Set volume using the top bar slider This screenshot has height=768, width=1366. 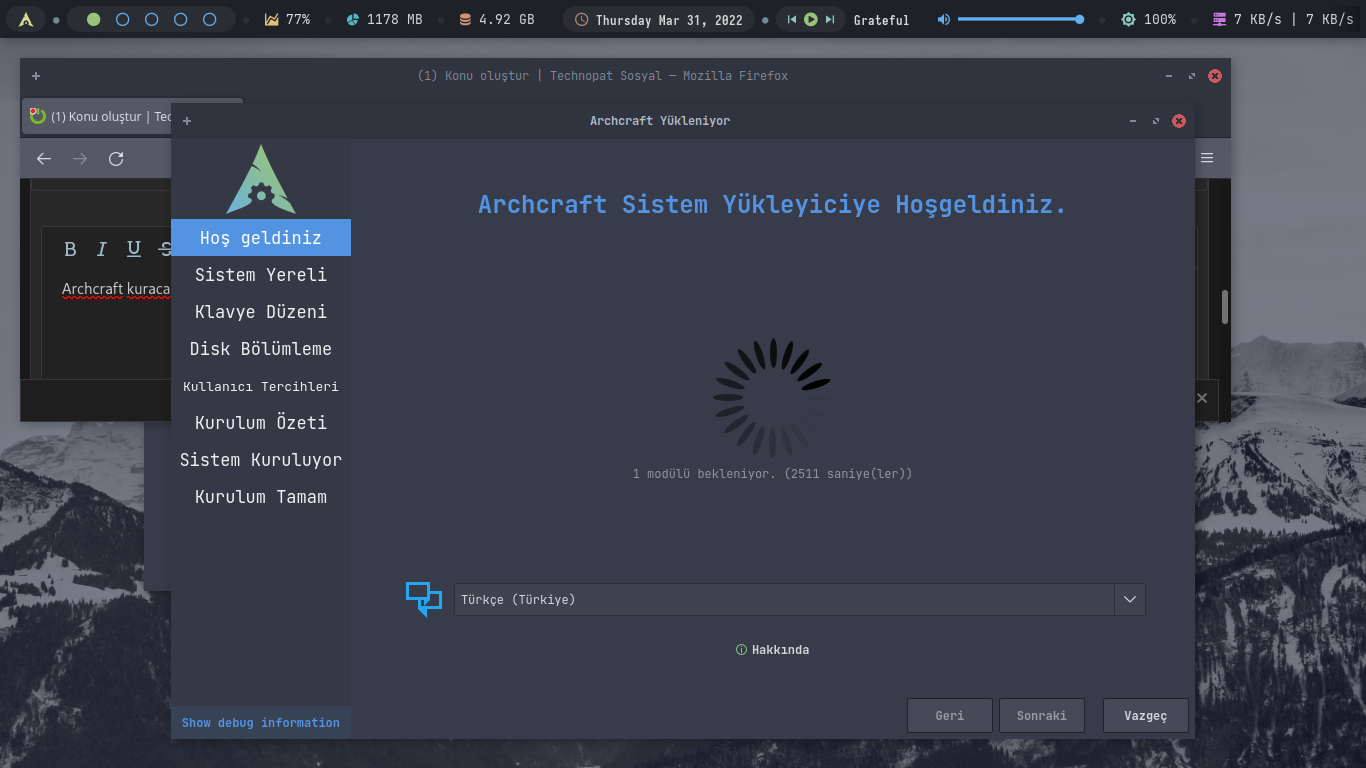click(1020, 19)
